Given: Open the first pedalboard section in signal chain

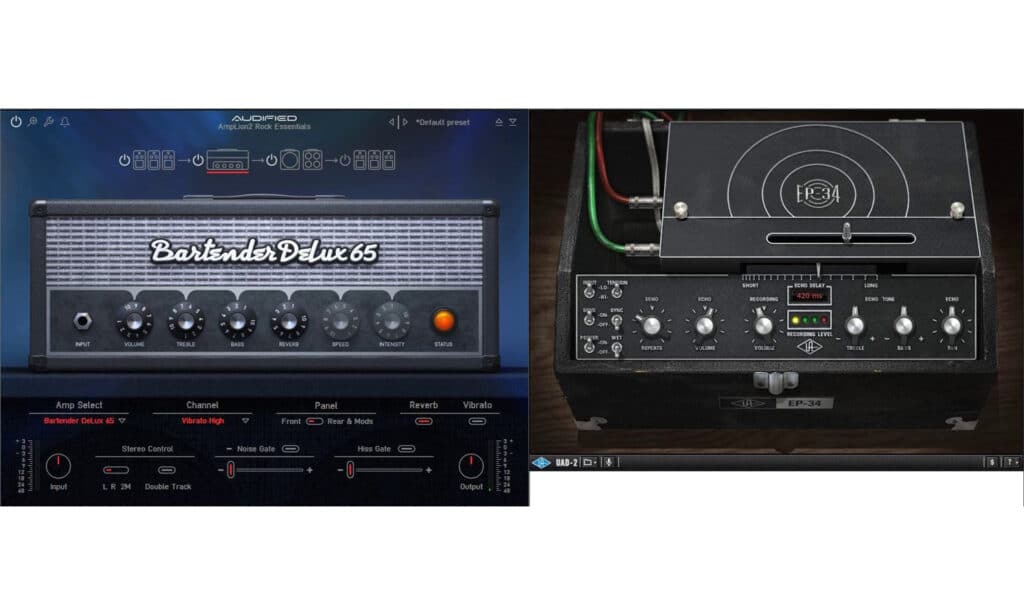Looking at the screenshot, I should tap(154, 160).
